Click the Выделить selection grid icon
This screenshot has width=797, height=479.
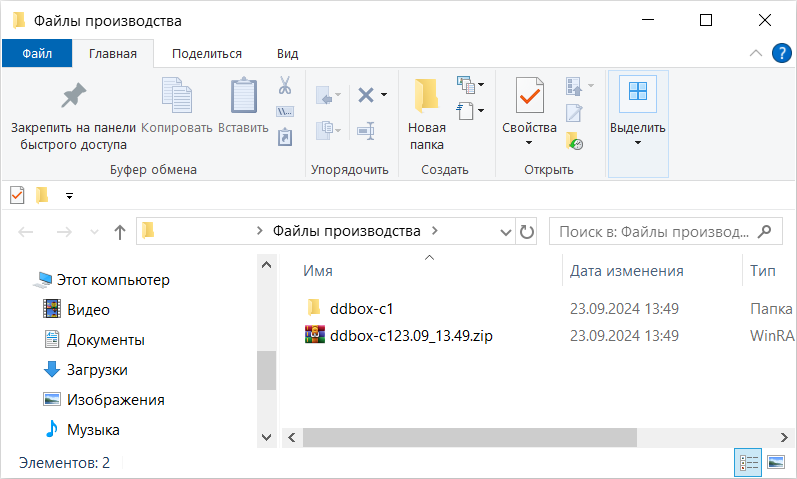pos(638,92)
